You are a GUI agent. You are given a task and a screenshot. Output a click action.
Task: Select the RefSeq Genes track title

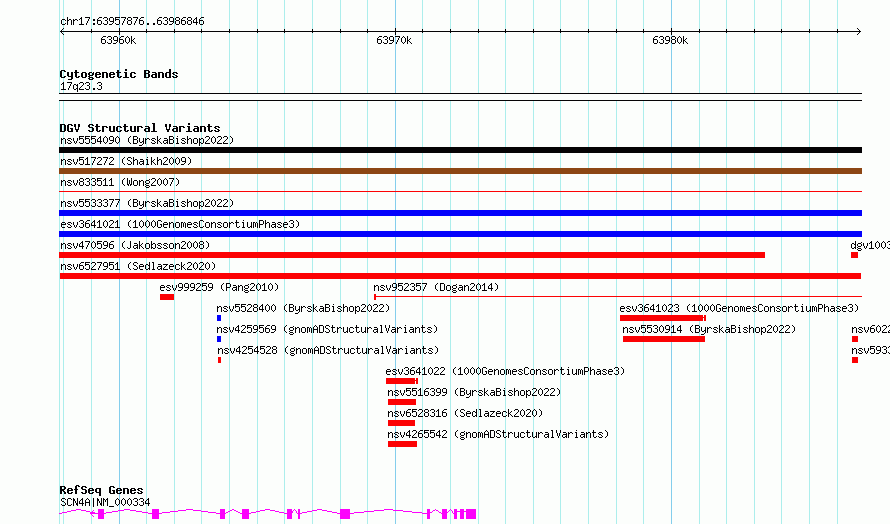click(x=102, y=490)
